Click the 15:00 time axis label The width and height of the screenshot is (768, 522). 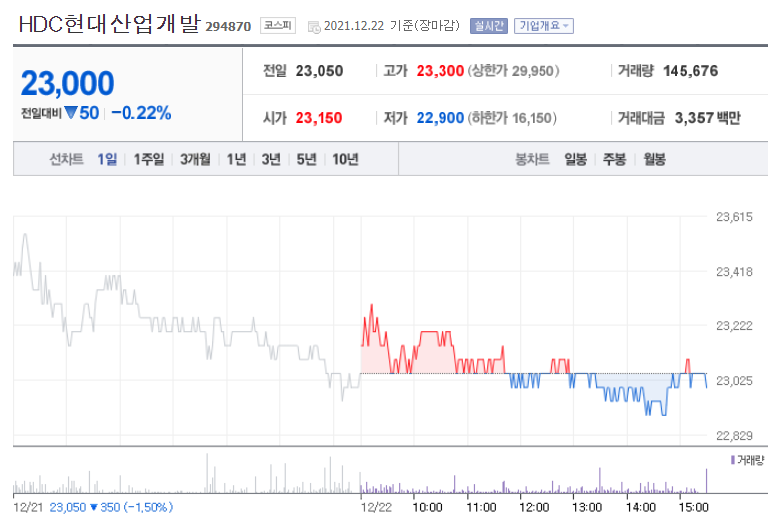[x=693, y=507]
